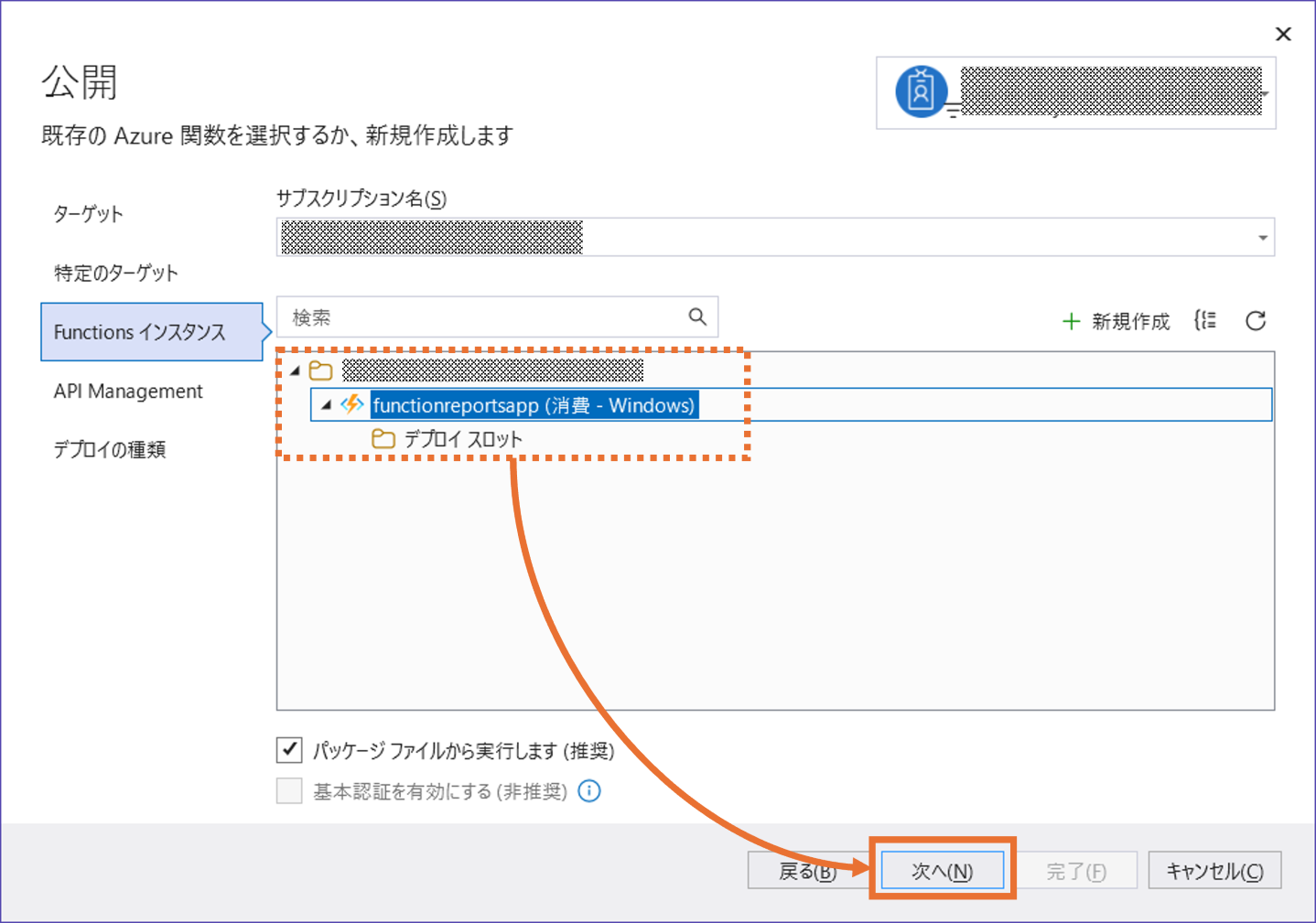Click the folder icon beside デプロイ スロット

383,438
